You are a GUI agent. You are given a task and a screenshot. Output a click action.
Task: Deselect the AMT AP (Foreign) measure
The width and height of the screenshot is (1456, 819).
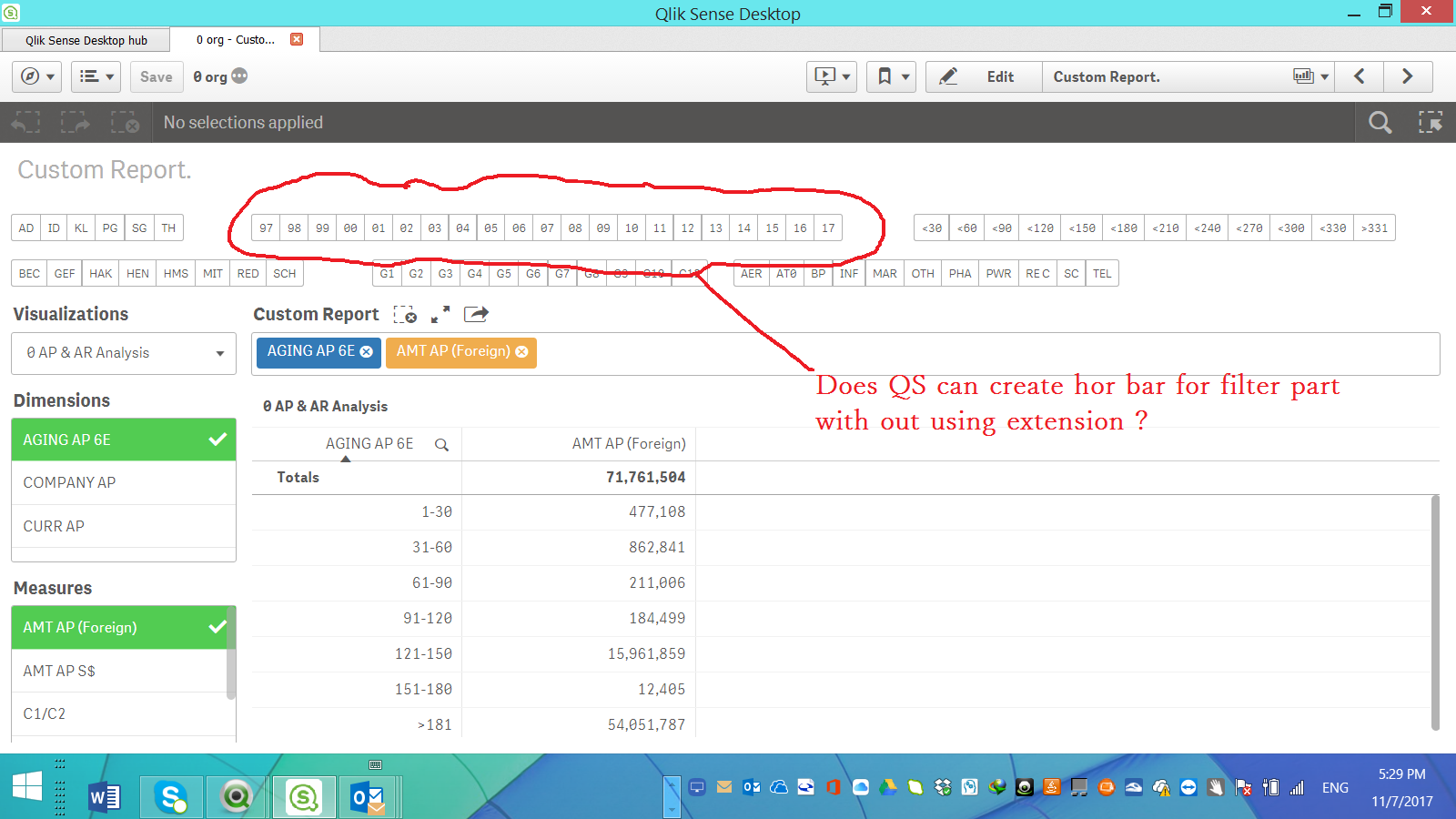point(119,627)
